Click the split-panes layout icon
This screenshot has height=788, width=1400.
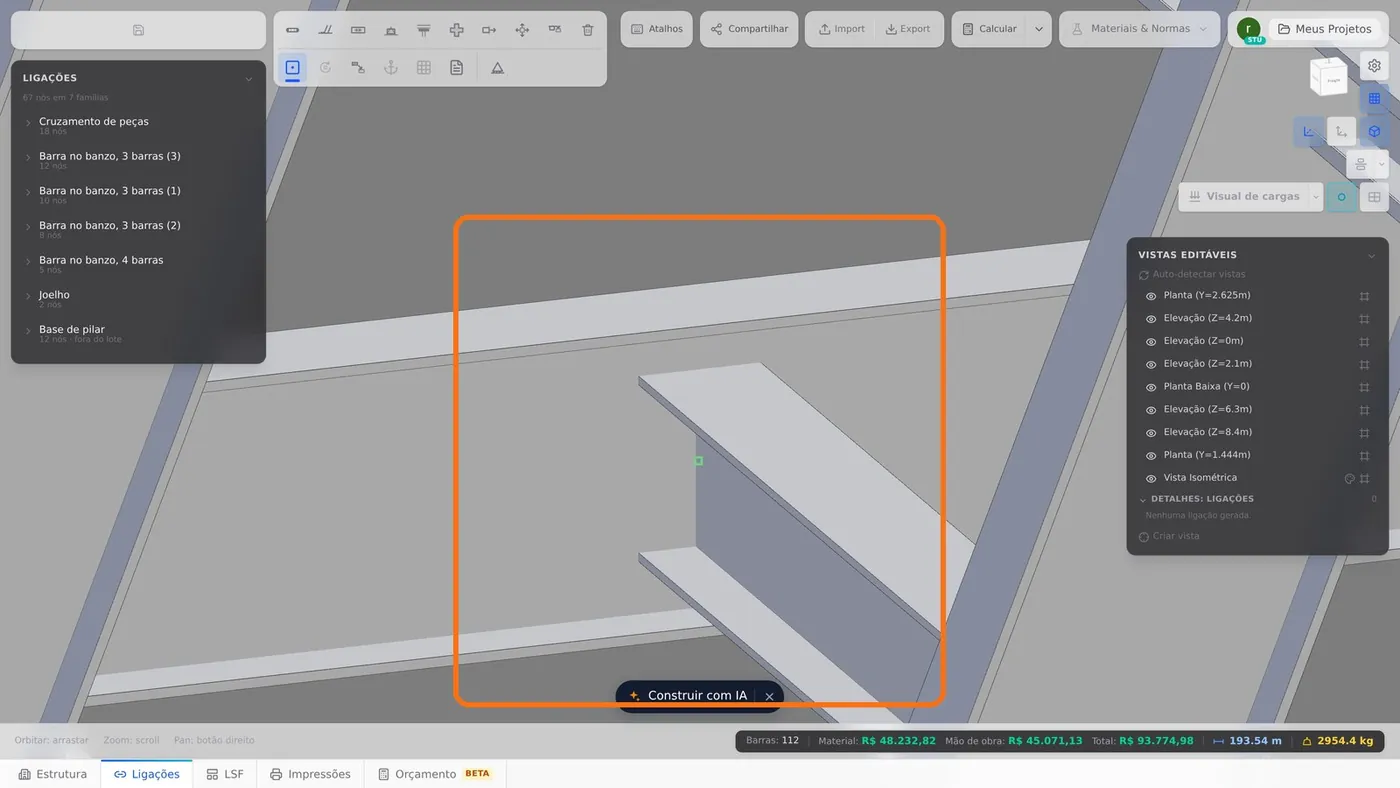[x=1374, y=197]
